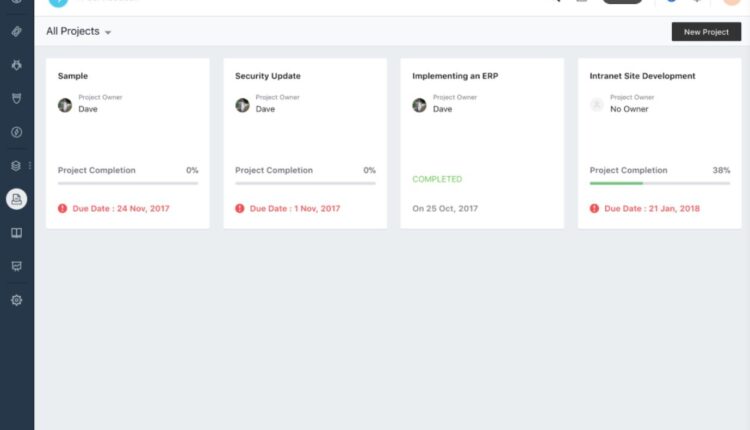
Task: Expand the All Projects dropdown
Action: tap(78, 32)
